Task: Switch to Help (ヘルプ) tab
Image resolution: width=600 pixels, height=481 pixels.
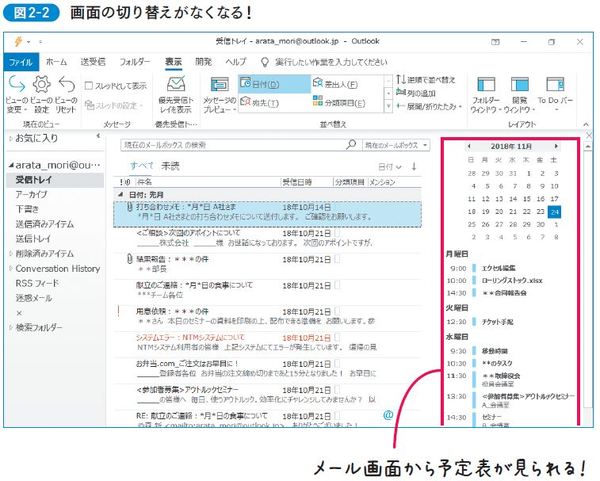Action: (235, 62)
